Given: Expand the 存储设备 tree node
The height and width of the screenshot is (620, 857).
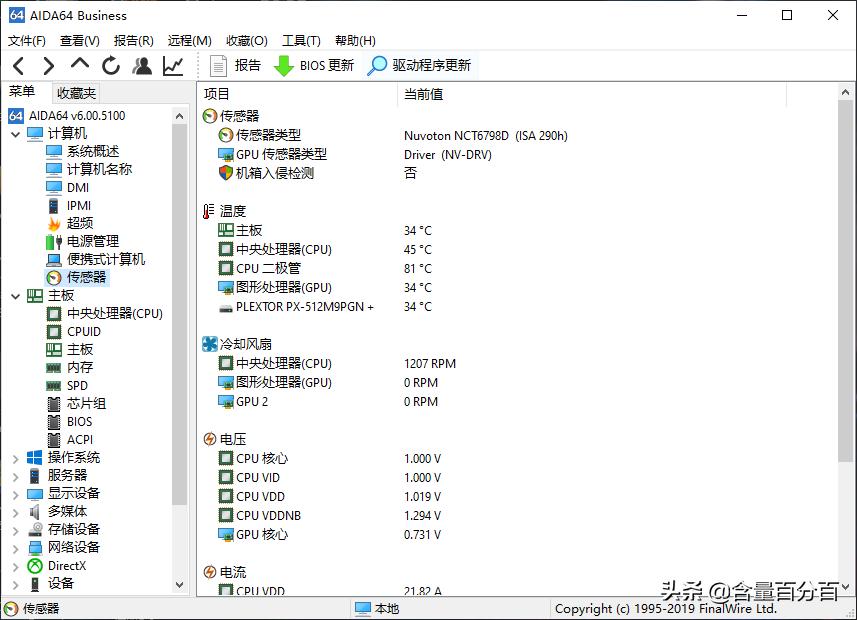Looking at the screenshot, I should 16,529.
